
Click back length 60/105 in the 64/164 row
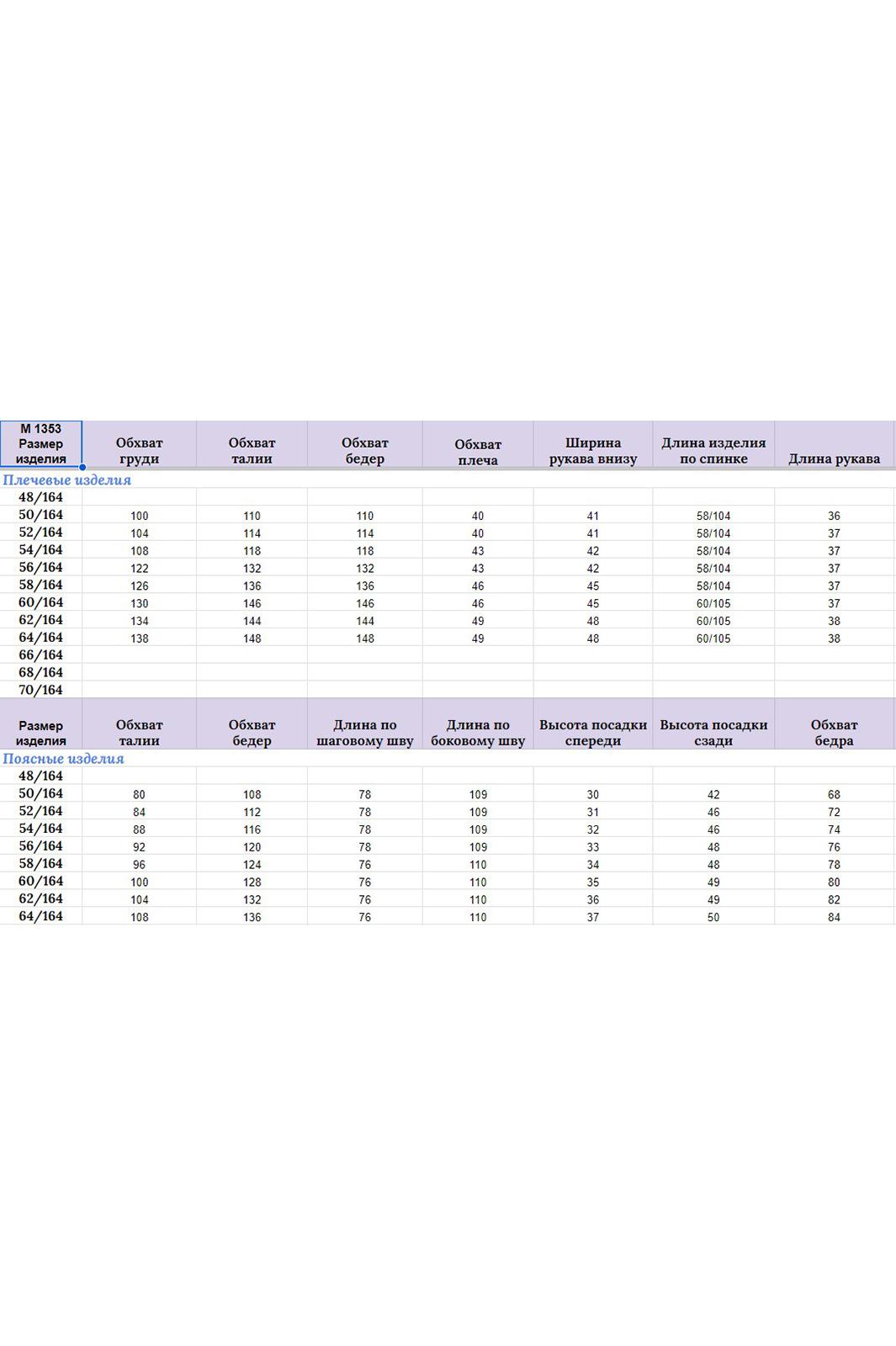713,639
